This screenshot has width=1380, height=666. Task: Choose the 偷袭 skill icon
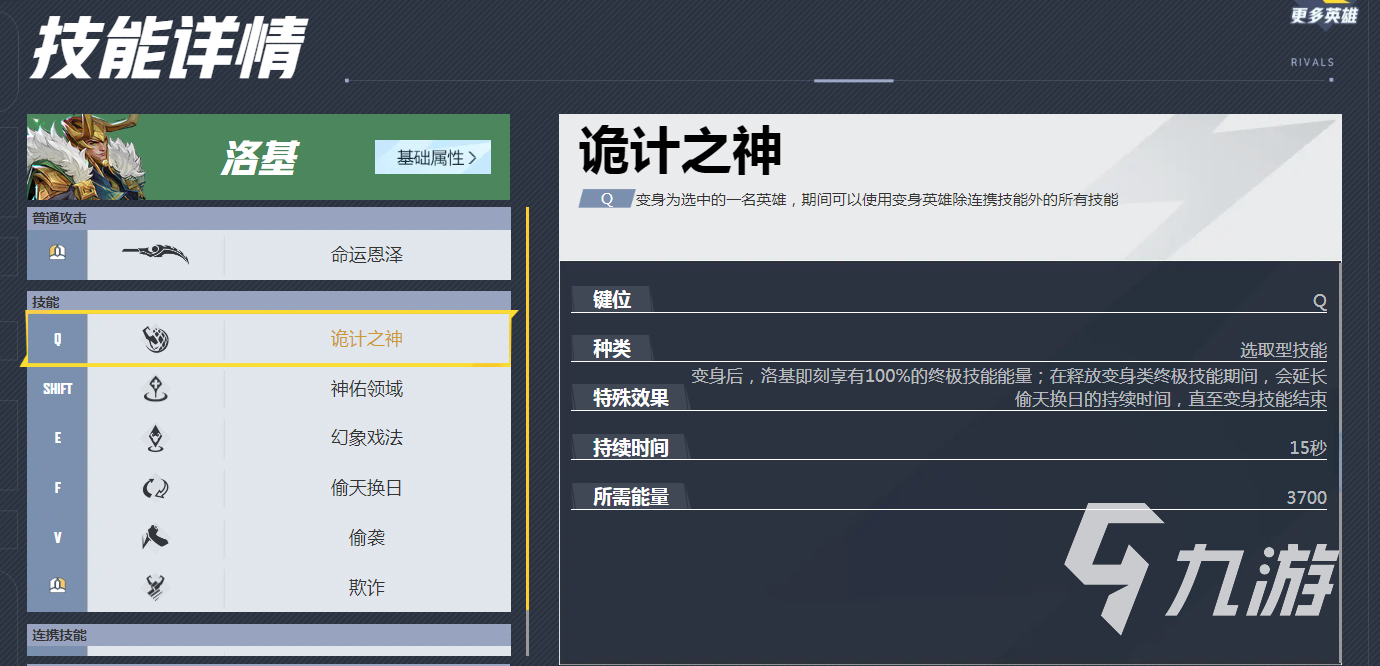[x=155, y=538]
